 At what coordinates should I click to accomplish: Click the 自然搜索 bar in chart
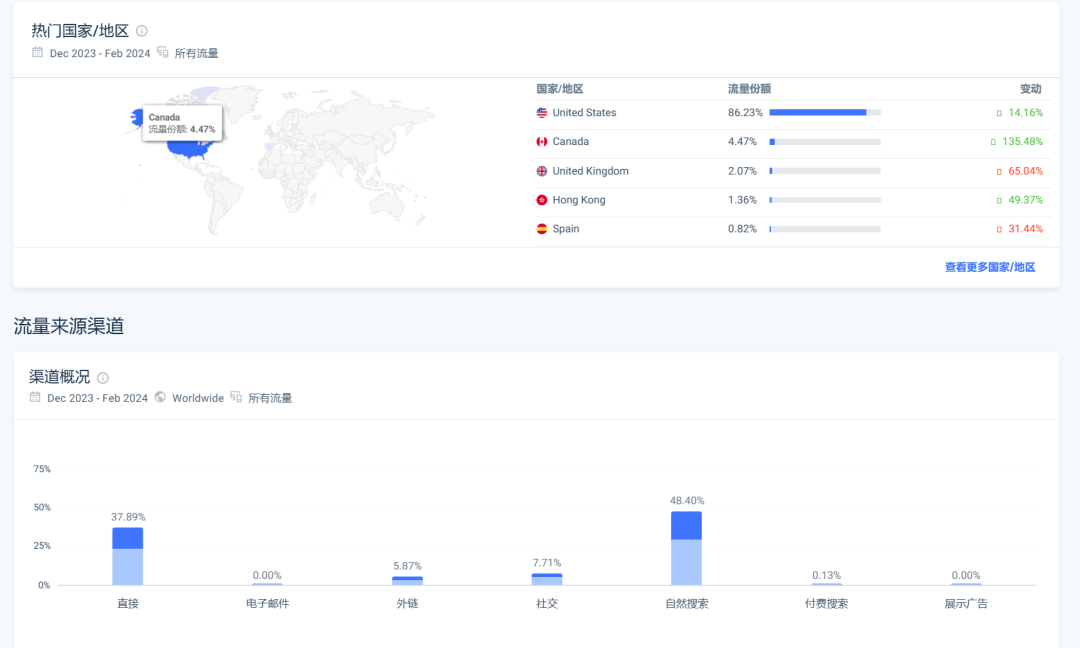[686, 548]
